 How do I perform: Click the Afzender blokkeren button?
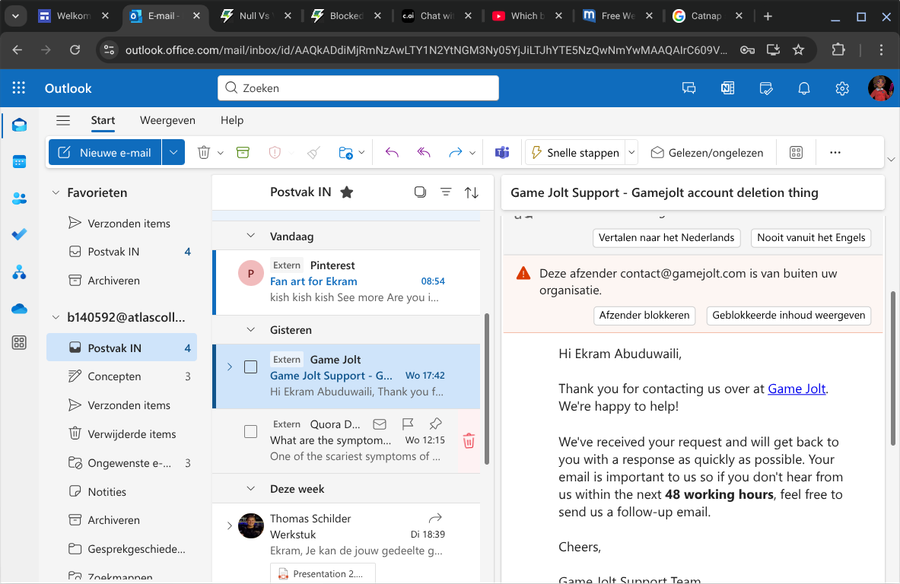coord(644,315)
